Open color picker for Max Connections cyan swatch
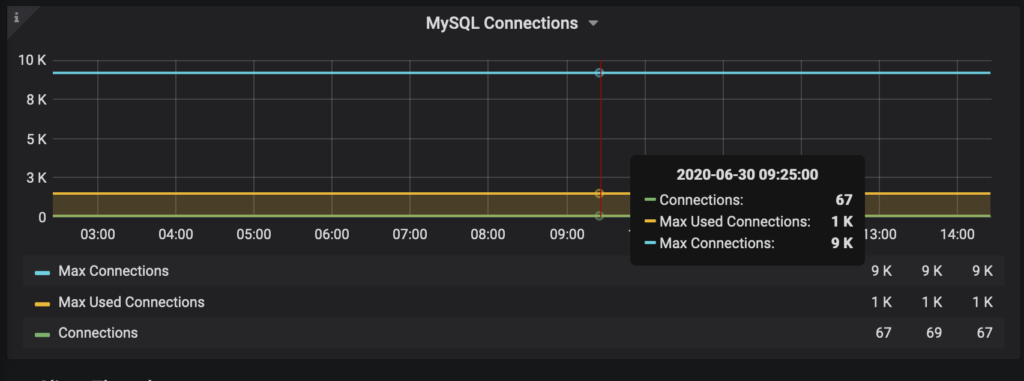The height and width of the screenshot is (381, 1024). tap(42, 272)
